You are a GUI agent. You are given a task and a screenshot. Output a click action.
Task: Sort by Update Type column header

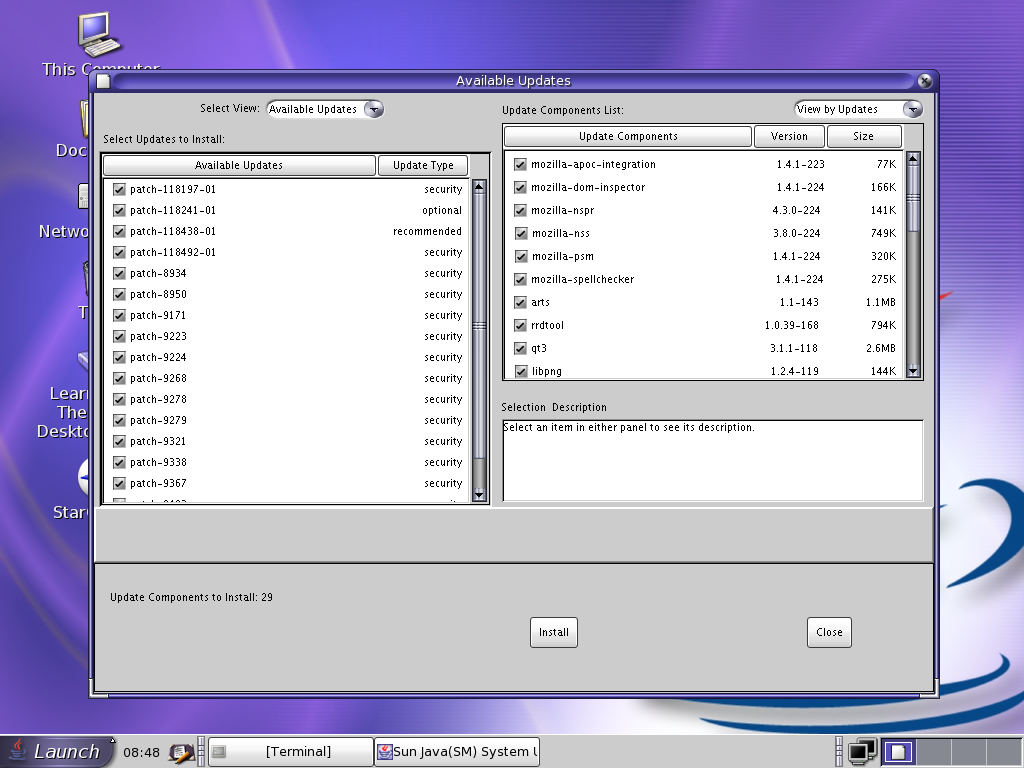click(423, 165)
